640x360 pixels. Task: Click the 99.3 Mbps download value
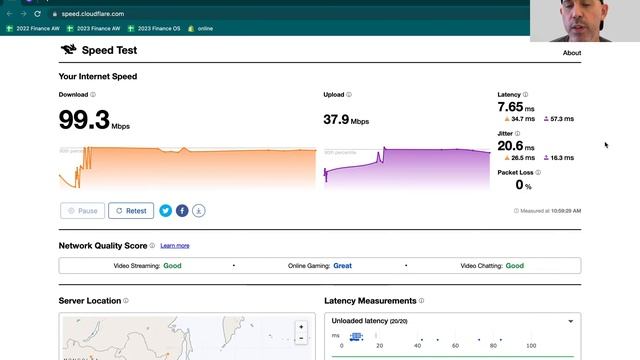pos(94,120)
